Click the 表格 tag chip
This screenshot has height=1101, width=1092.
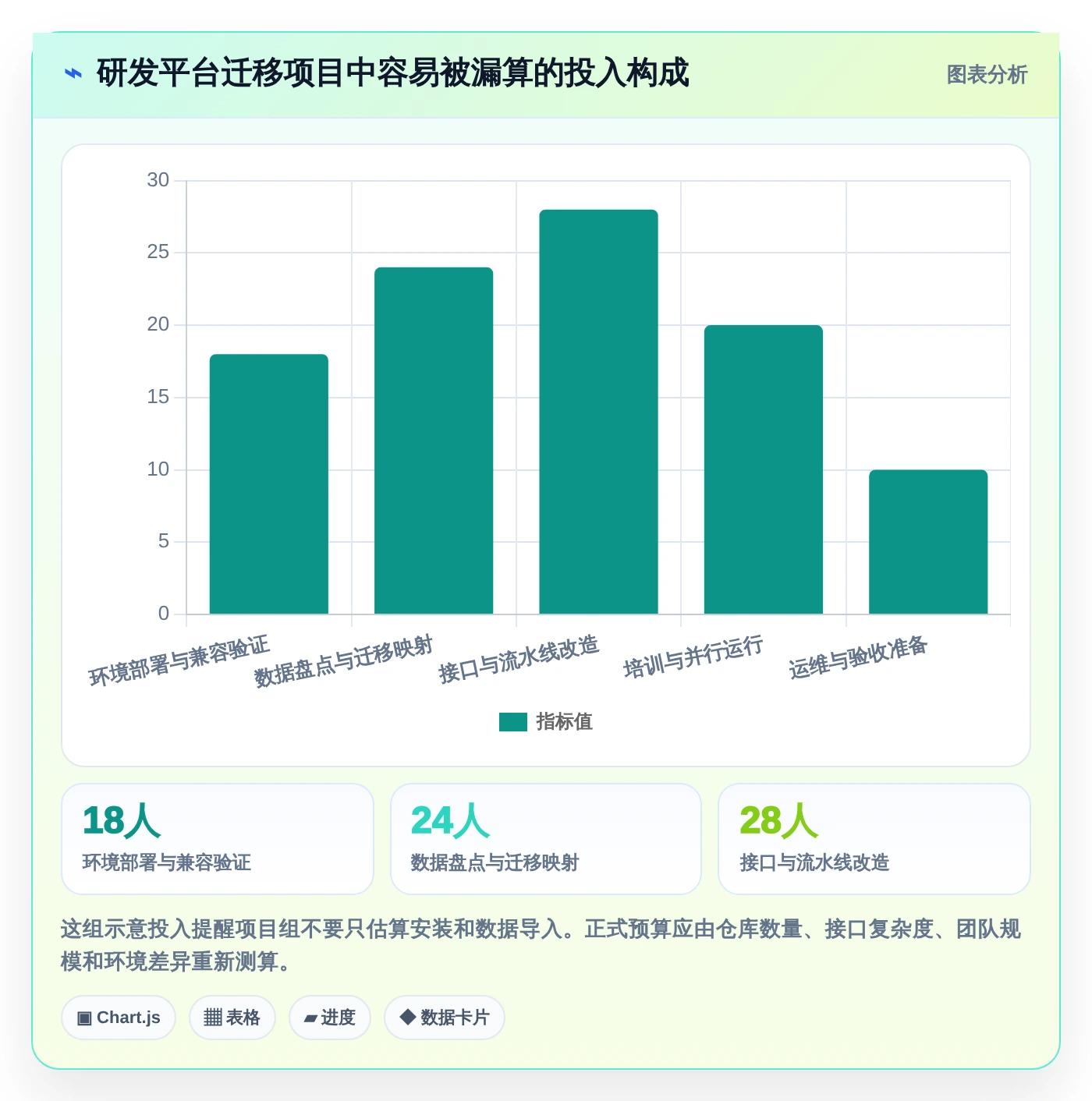(x=232, y=1018)
